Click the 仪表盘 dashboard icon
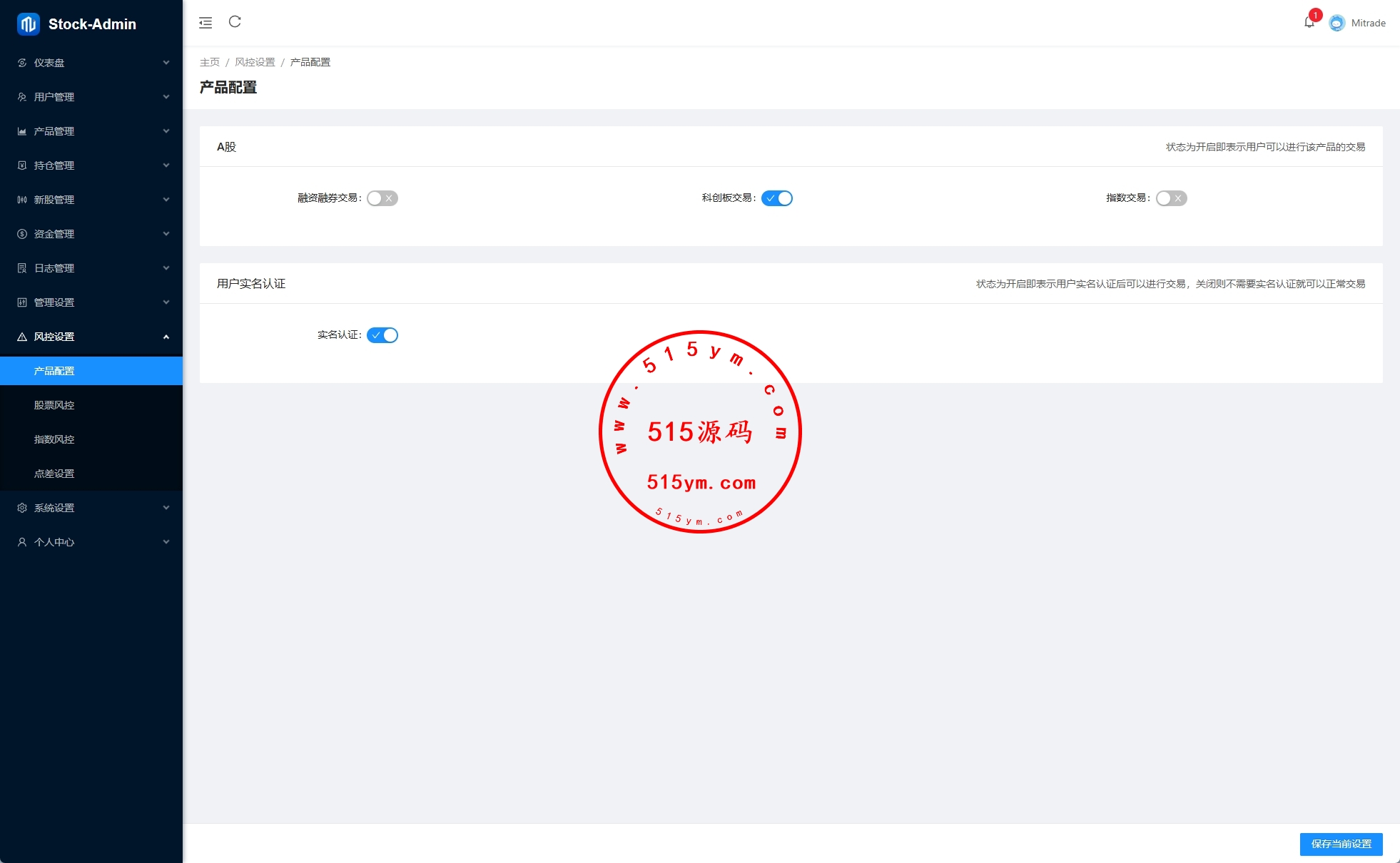 tap(22, 63)
